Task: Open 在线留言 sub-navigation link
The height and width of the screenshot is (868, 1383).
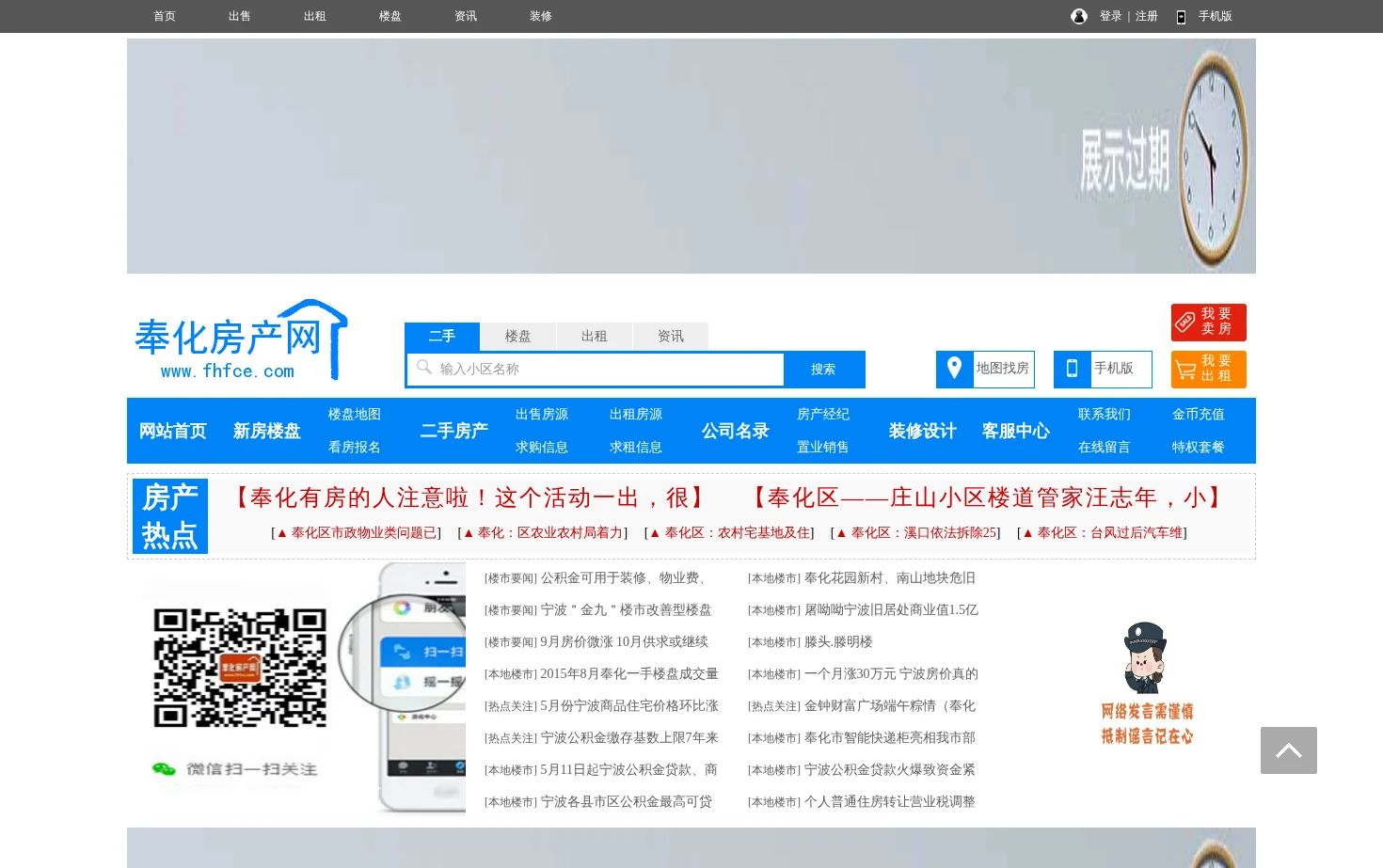Action: click(x=1105, y=448)
